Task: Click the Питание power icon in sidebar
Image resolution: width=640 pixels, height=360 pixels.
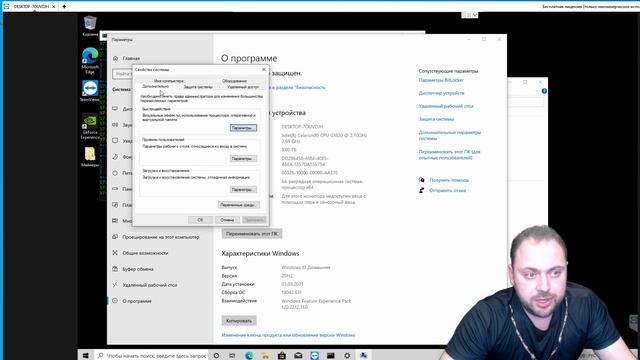Action: tap(116, 173)
